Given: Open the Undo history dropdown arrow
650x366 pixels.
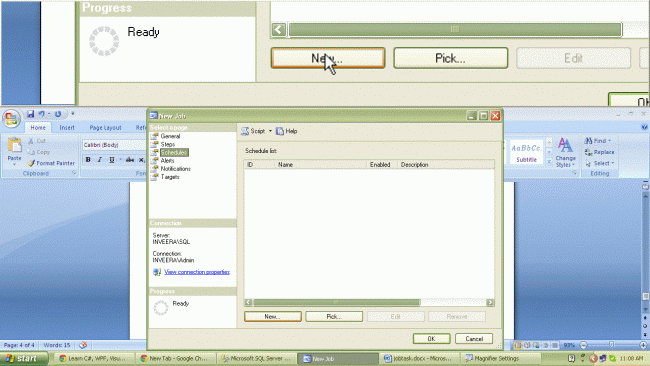Looking at the screenshot, I should pyautogui.click(x=49, y=114).
